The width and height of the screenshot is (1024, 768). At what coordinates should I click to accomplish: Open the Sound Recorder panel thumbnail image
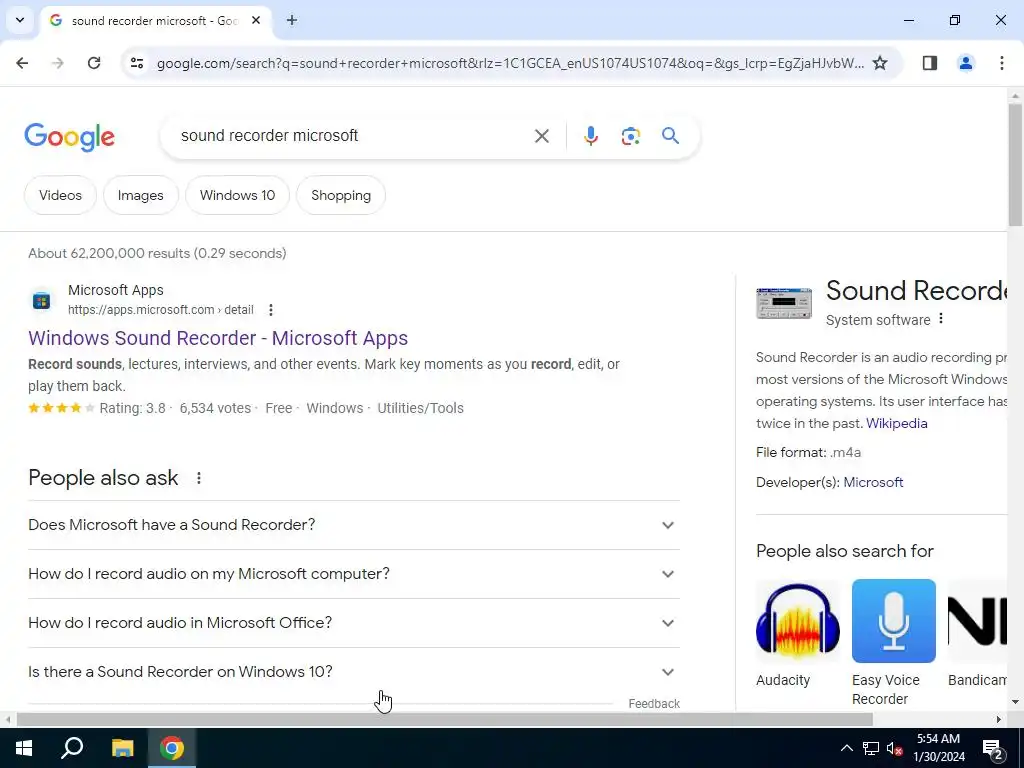(784, 304)
